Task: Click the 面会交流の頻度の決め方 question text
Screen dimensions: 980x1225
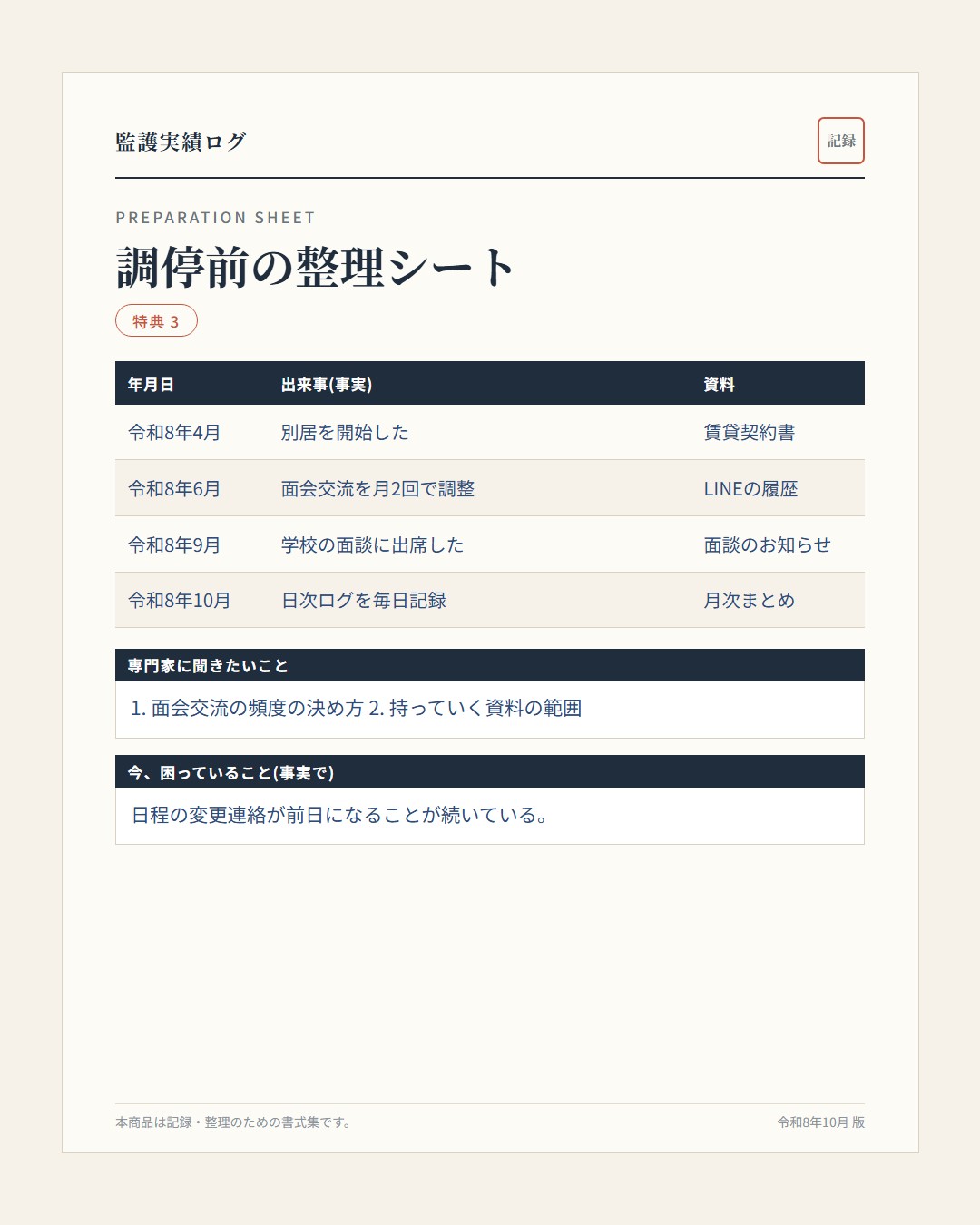Action: point(257,708)
